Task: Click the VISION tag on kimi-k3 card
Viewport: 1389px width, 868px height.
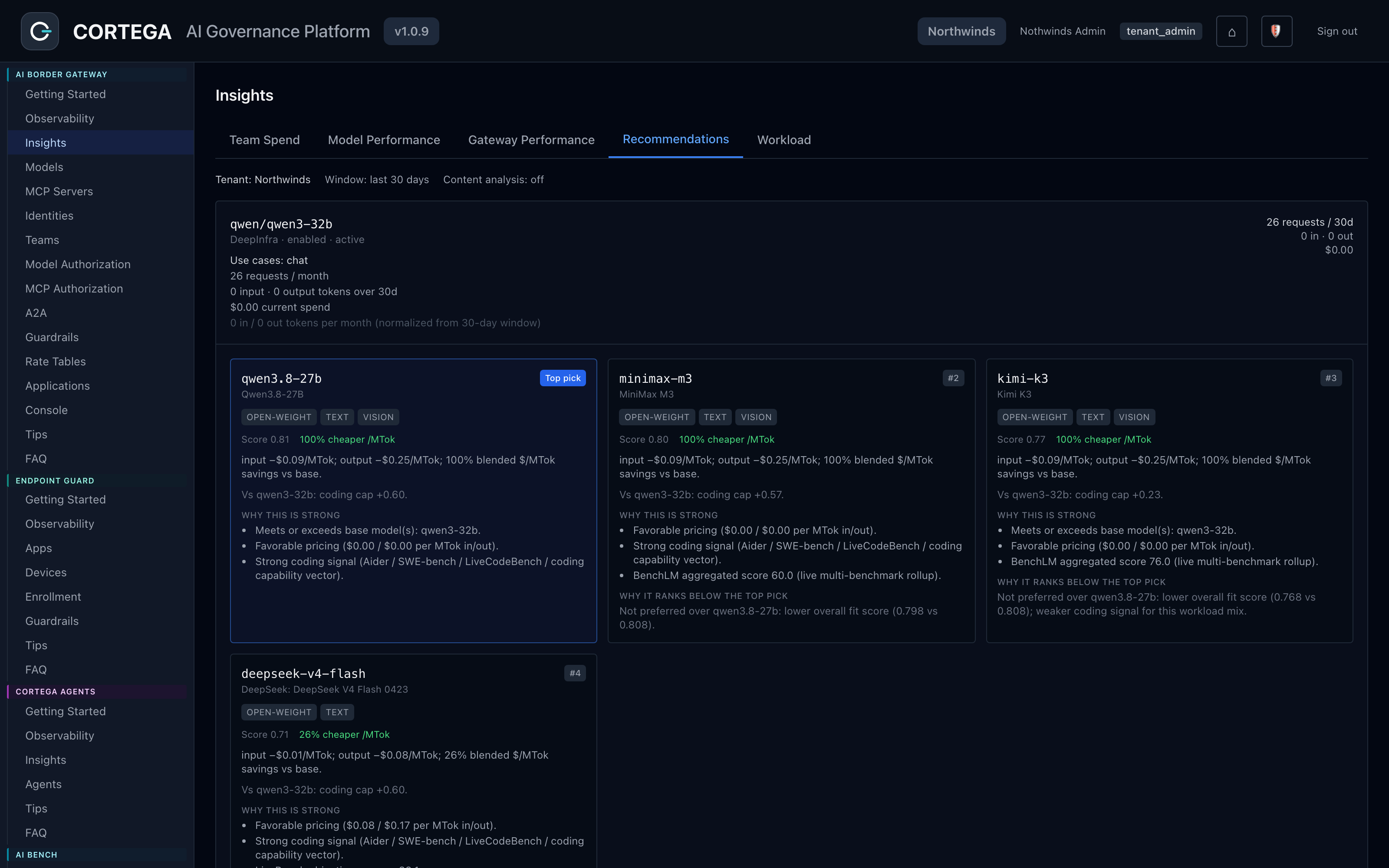Action: (1134, 418)
